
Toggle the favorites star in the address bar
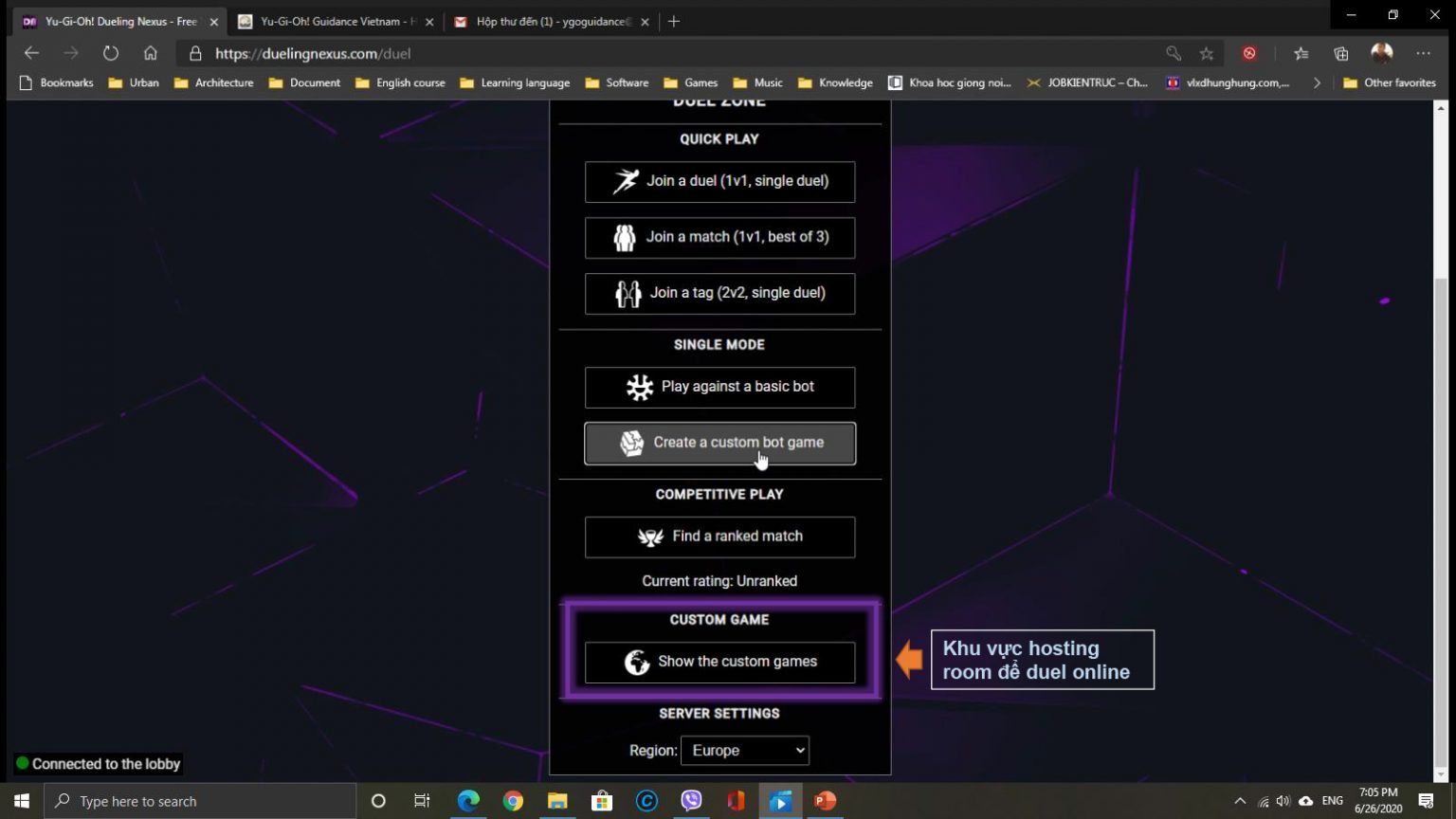pos(1206,53)
